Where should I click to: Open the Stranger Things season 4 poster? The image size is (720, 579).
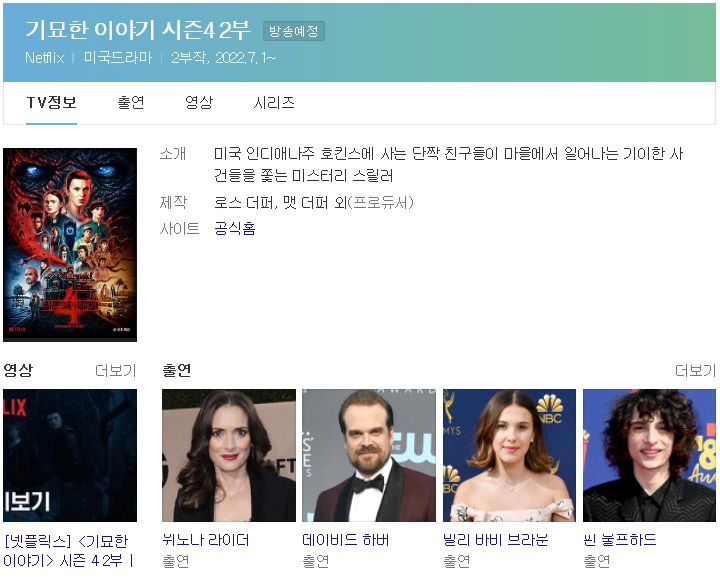click(x=70, y=245)
